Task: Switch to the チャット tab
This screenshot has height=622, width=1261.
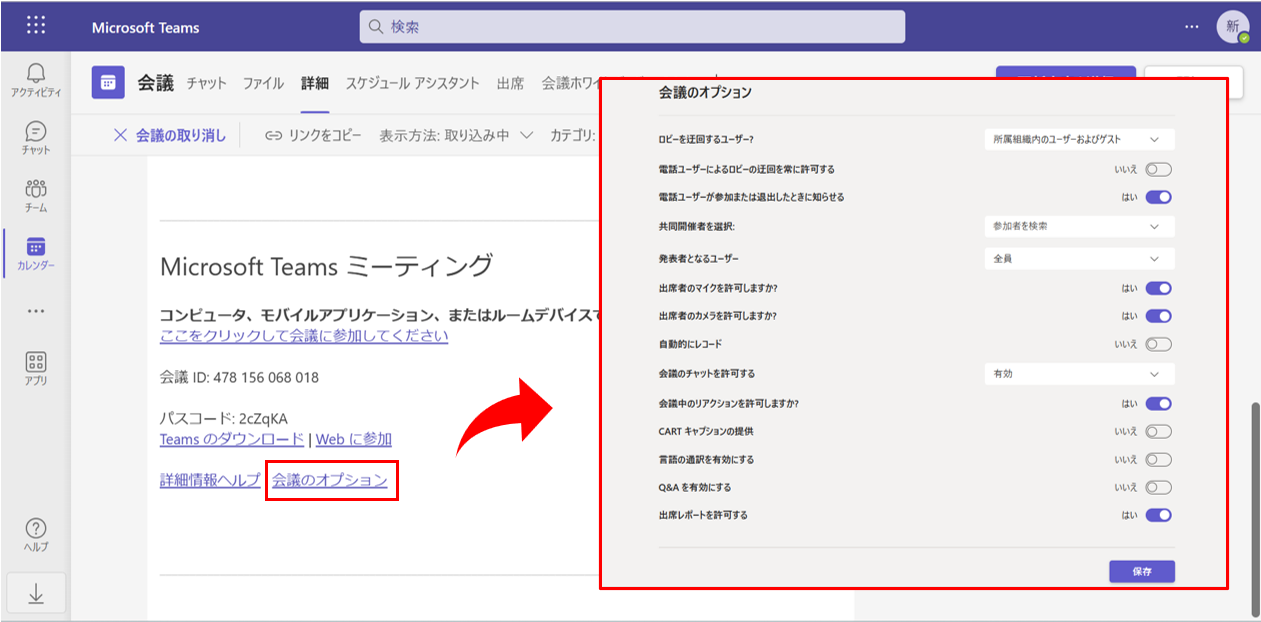Action: 207,83
